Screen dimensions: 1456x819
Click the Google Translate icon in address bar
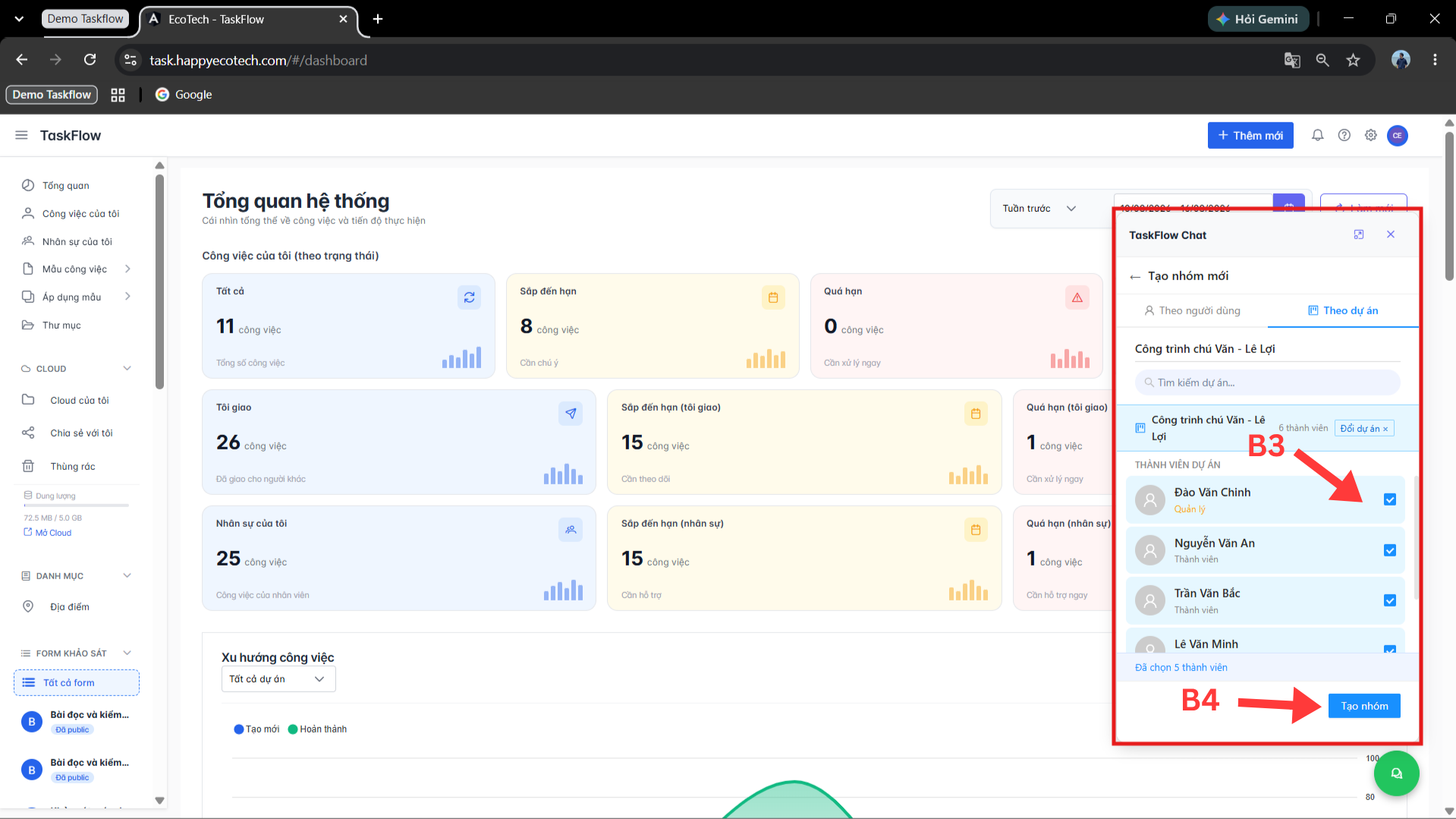click(x=1292, y=60)
